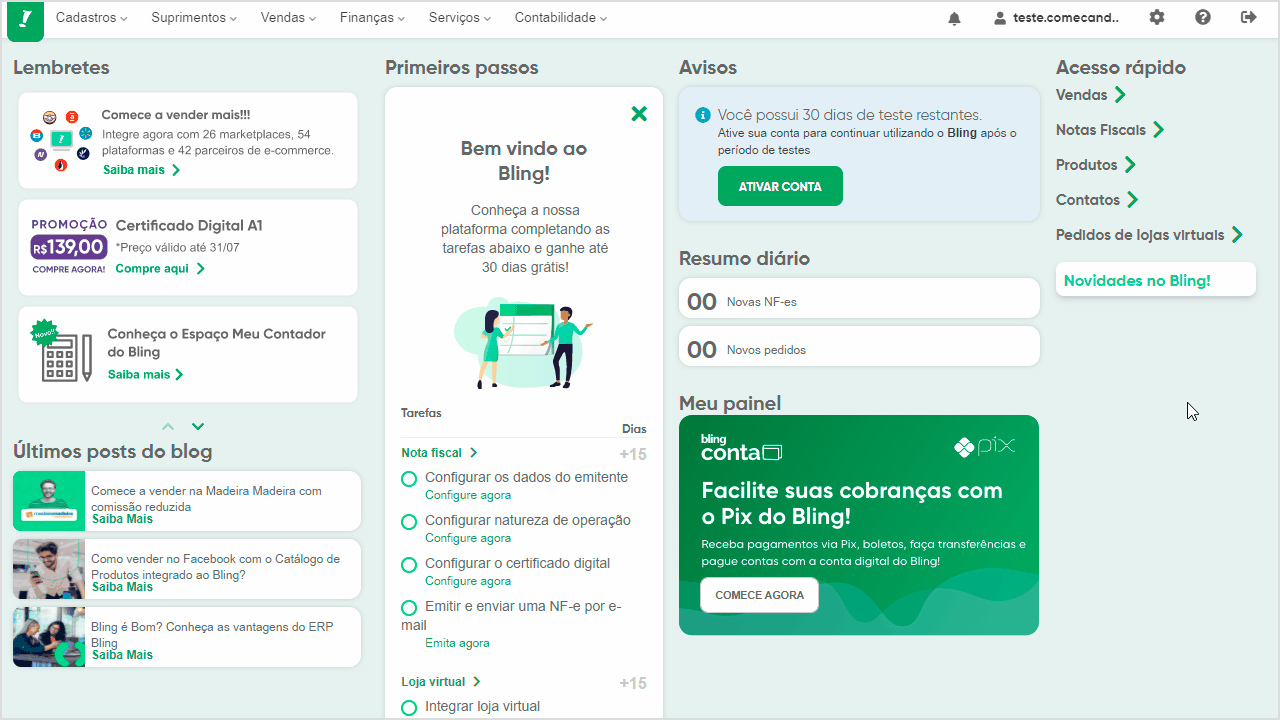Click the logout exit icon
Viewport: 1280px width, 720px height.
[1248, 17]
